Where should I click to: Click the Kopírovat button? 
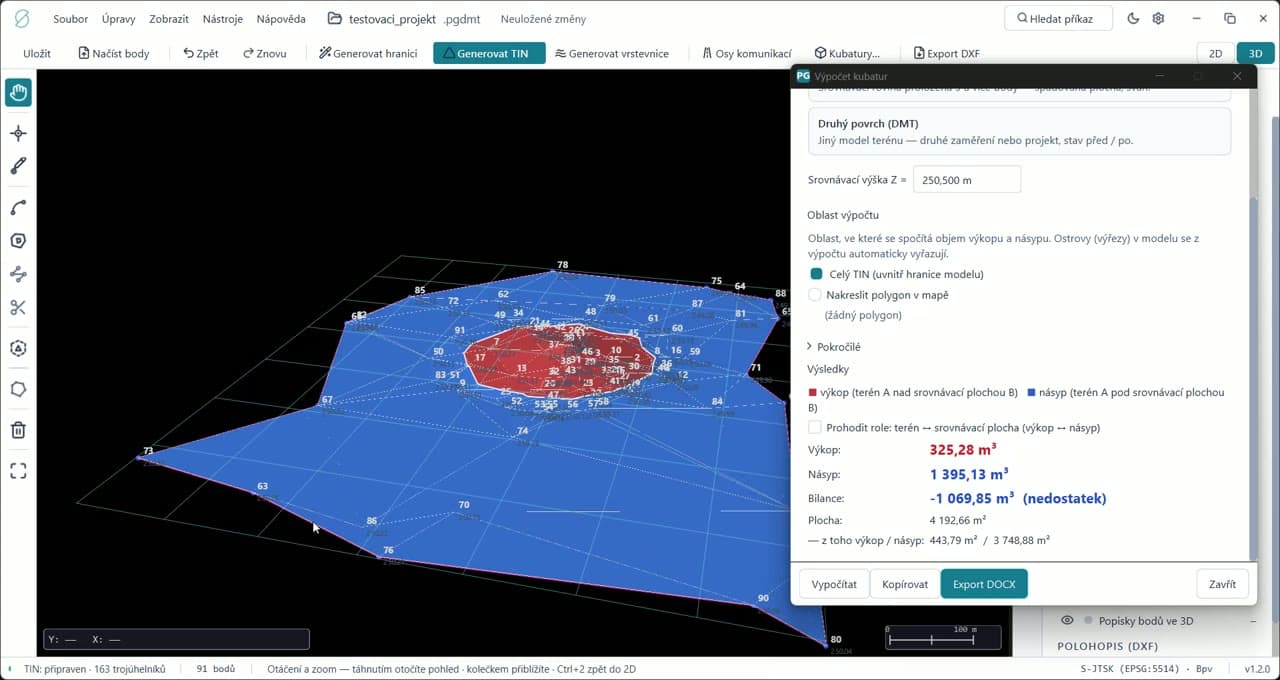(905, 584)
